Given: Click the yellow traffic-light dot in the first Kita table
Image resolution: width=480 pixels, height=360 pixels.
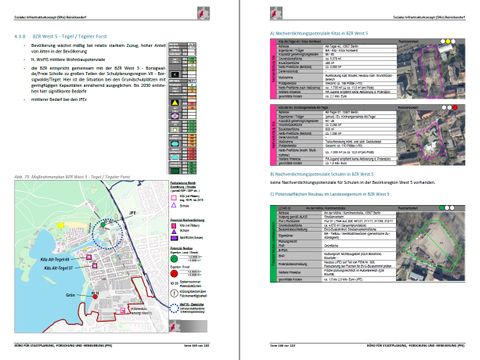Looking at the screenshot, I should (448, 41).
